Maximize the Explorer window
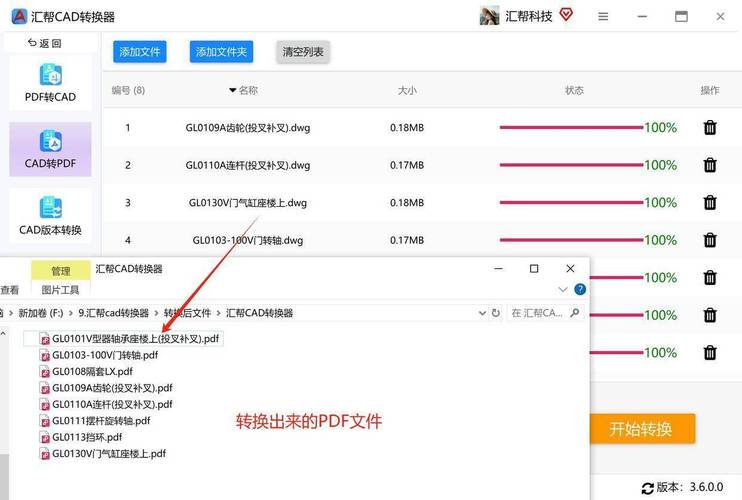742x500 pixels. (534, 269)
